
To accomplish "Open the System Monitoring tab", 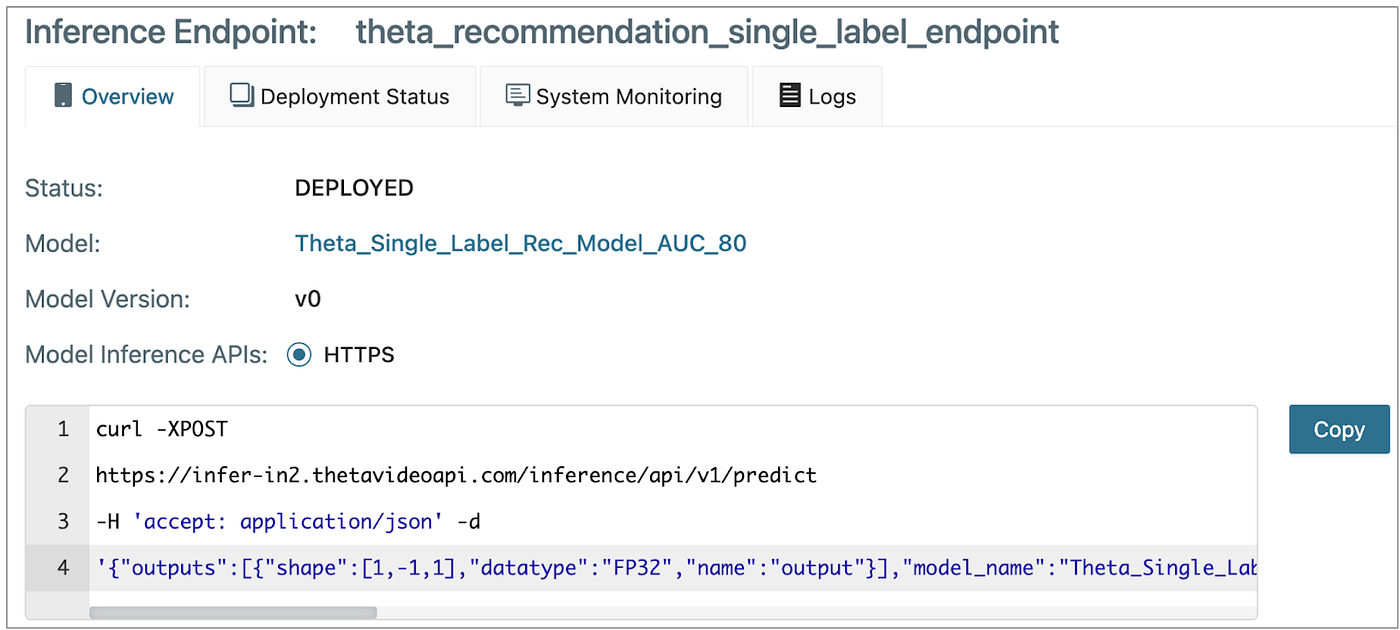I will click(614, 96).
